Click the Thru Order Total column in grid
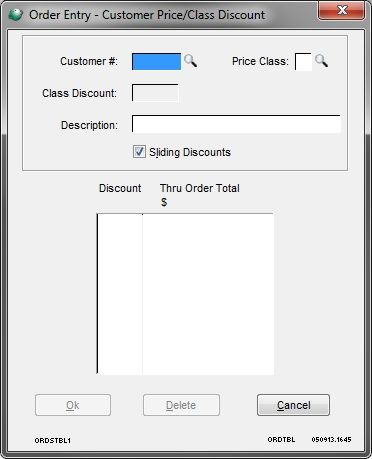Image resolution: width=372 pixels, height=459 pixels. [208, 294]
